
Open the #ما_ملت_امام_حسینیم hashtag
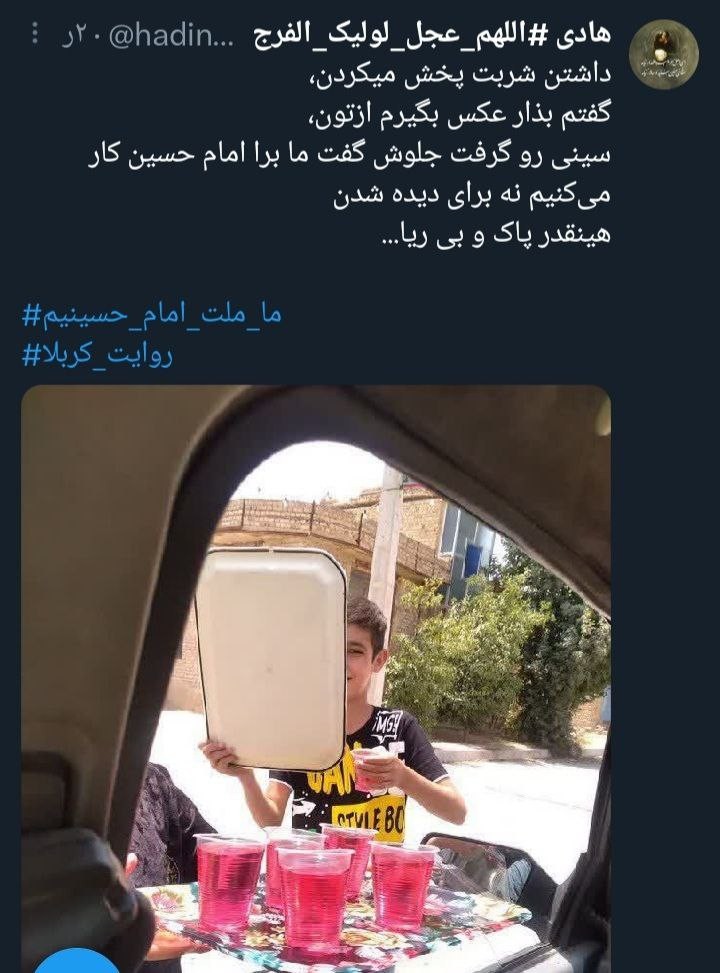pyautogui.click(x=152, y=314)
